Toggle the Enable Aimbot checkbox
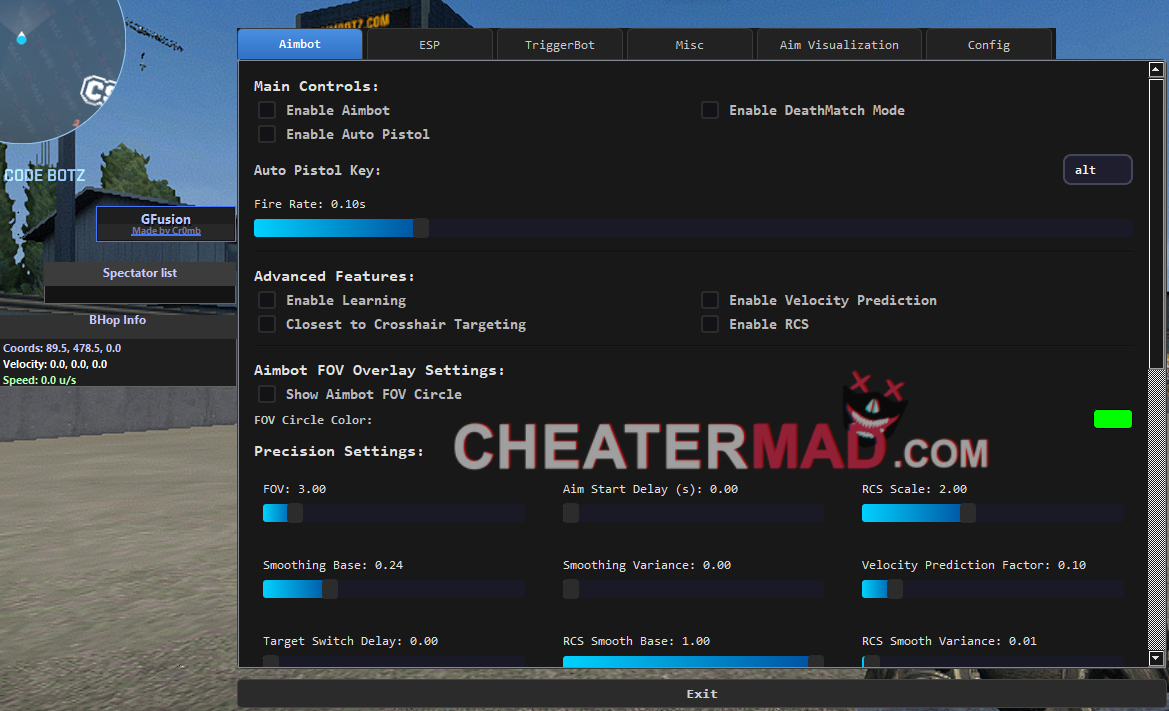Viewport: 1169px width, 711px height. 267,110
